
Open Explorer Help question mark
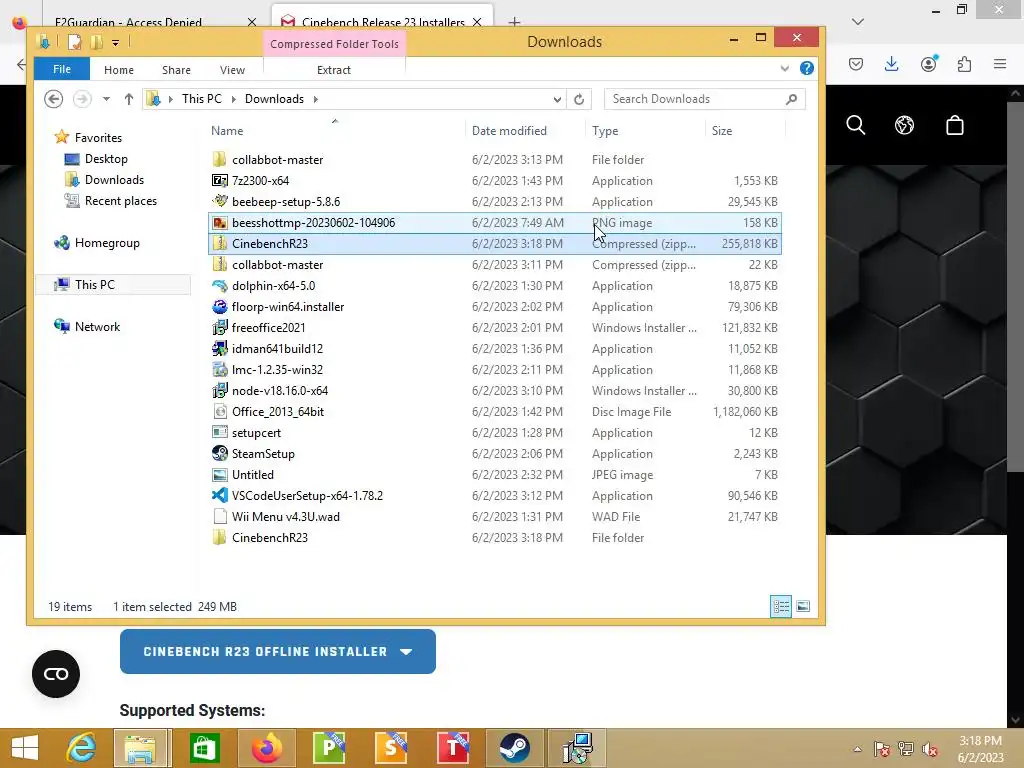(807, 68)
